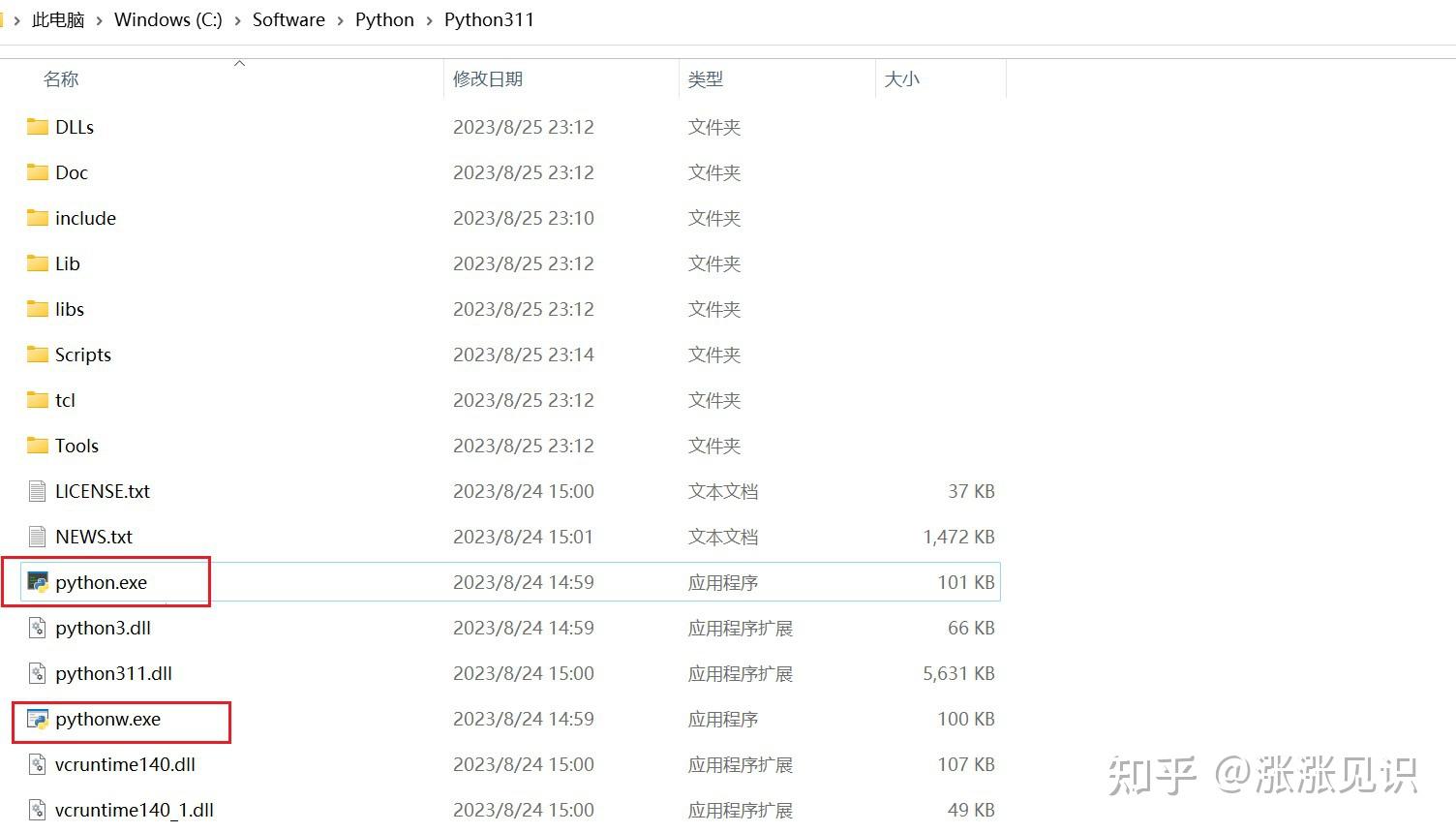Click the 1,472 KB size value
The image size is (1456, 833).
tap(959, 537)
